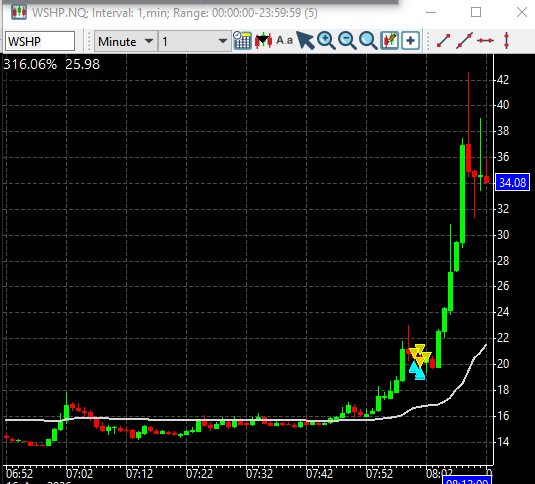Click the 20 price axis label
Image resolution: width=535 pixels, height=484 pixels.
click(503, 364)
